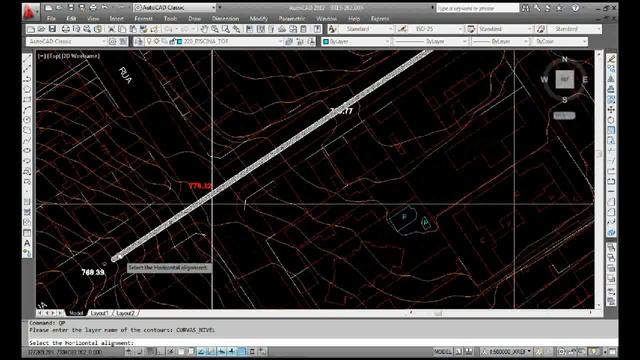Select the Line tool in Draw toolbar
Image resolution: width=640 pixels, height=360 pixels.
pyautogui.click(x=27, y=59)
